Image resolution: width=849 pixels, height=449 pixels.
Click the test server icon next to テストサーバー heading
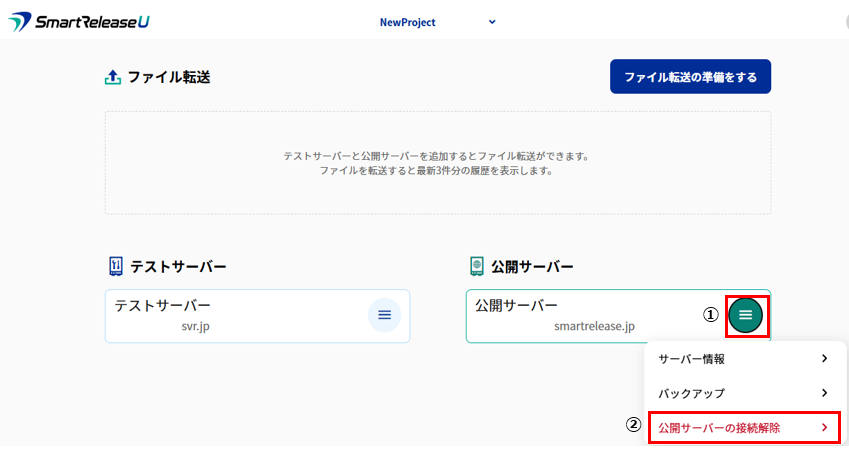(x=115, y=266)
